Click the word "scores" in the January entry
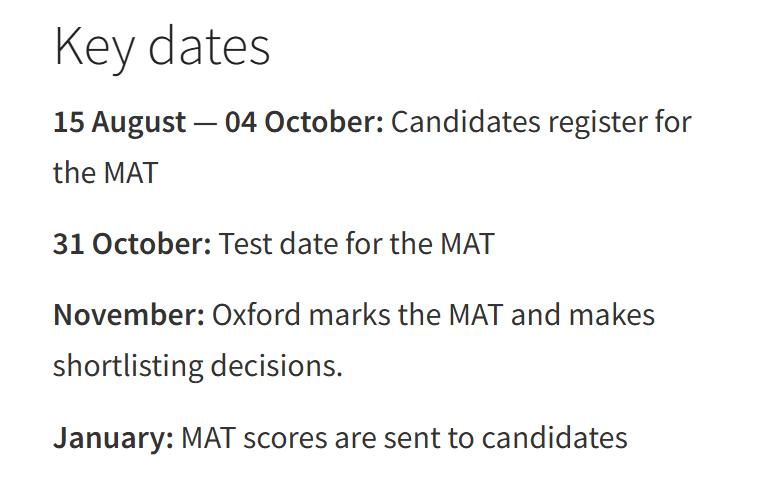Viewport: 768px width, 479px height. 285,438
